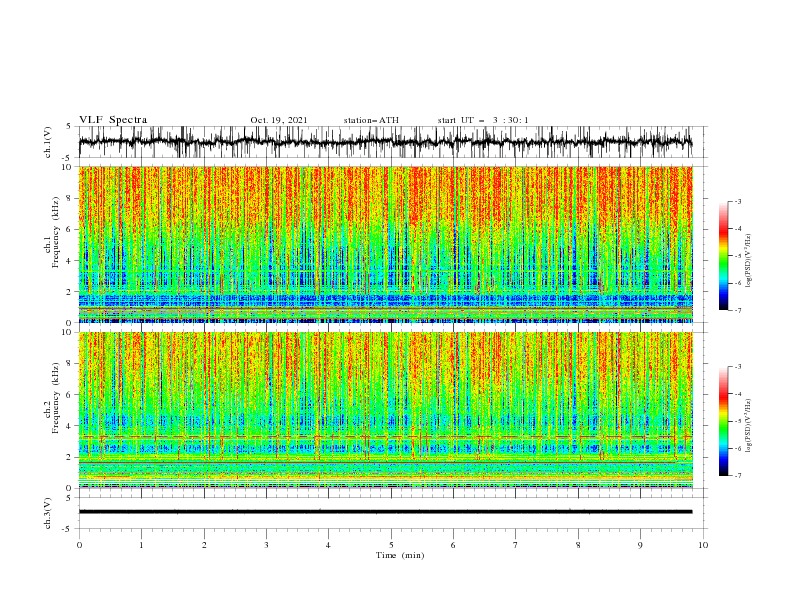Click the "10" tick on the time axis
792x612 pixels.
tap(703, 545)
